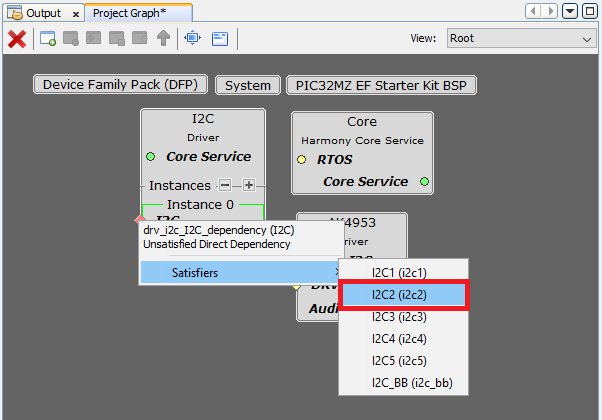Click the Device Family Pack (DFP) button
The height and width of the screenshot is (420, 602).
click(x=121, y=85)
